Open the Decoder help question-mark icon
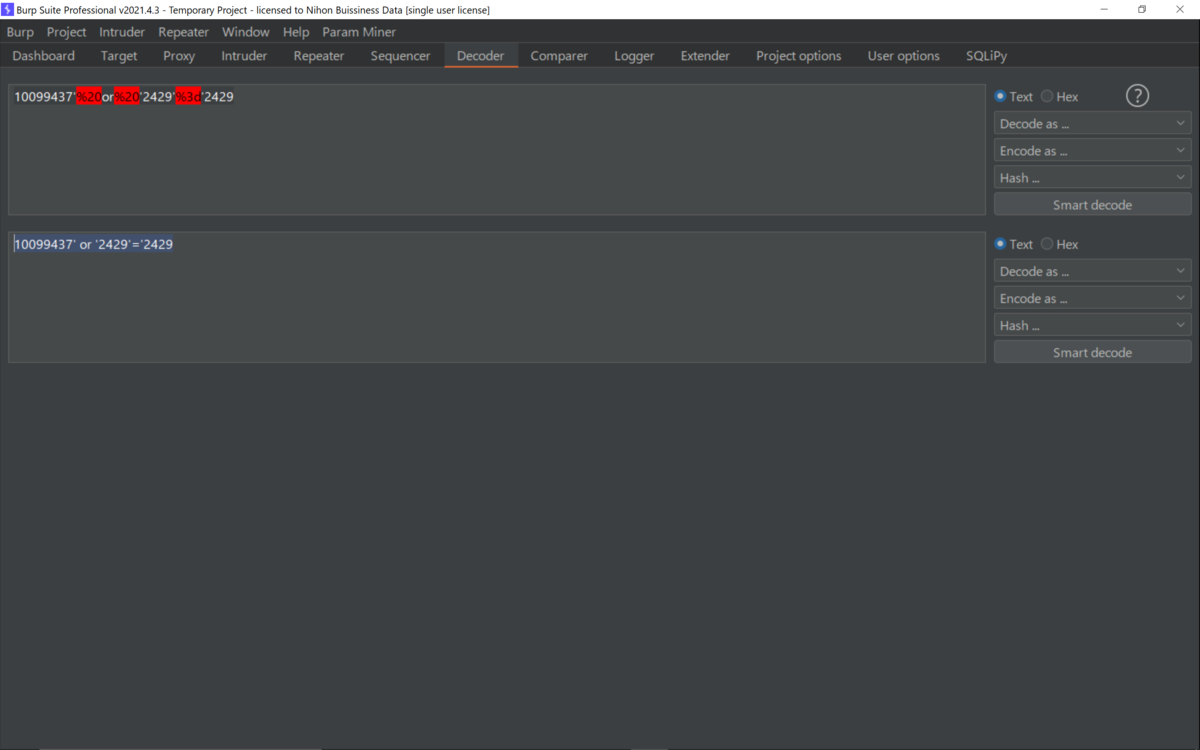This screenshot has width=1200, height=750. pos(1137,96)
